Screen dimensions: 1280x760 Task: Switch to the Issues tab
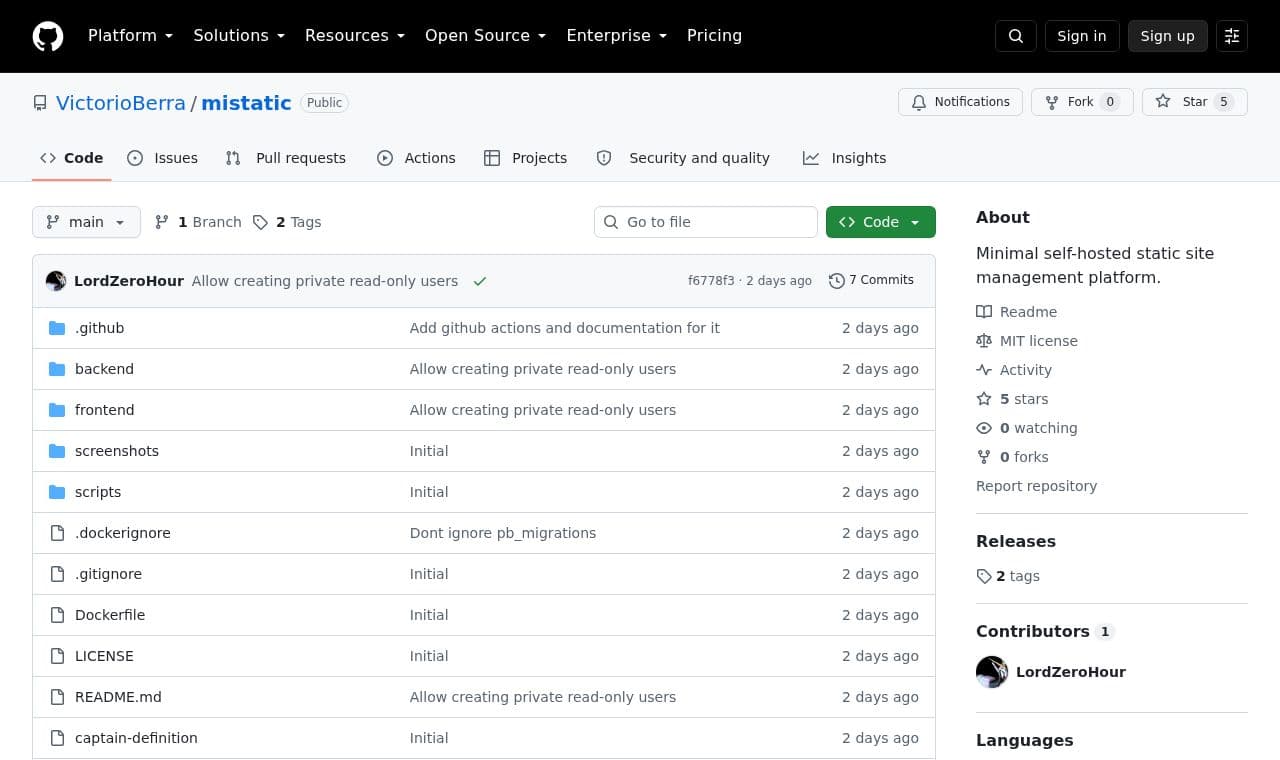click(163, 158)
